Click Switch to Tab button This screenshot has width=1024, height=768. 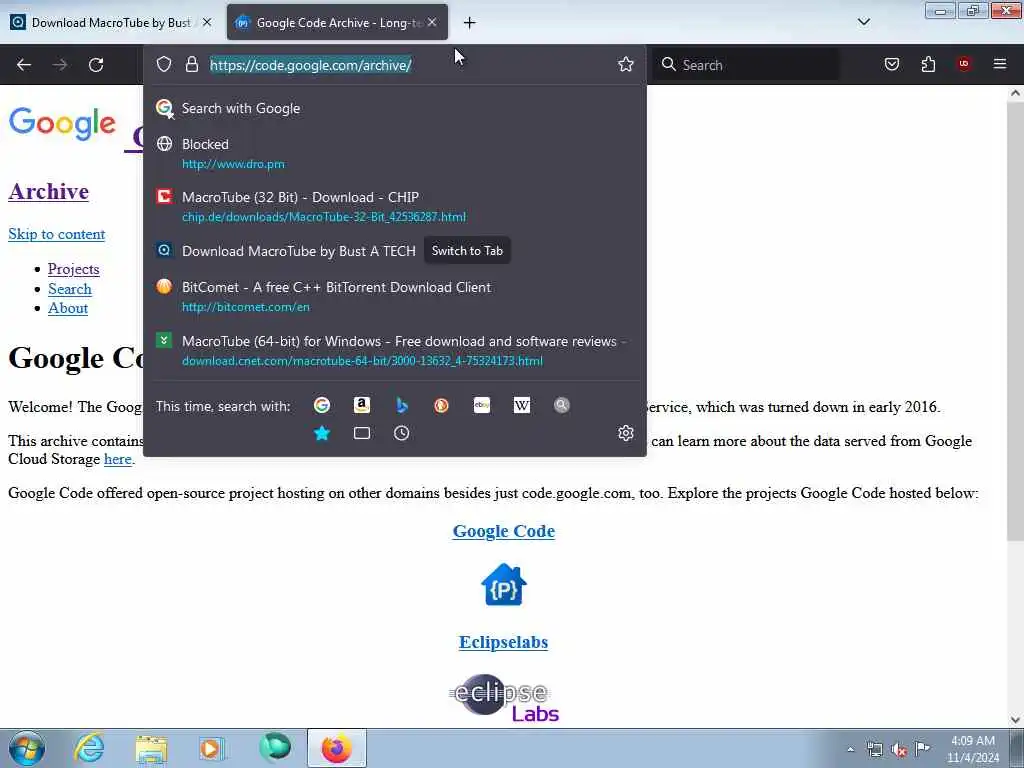(467, 251)
